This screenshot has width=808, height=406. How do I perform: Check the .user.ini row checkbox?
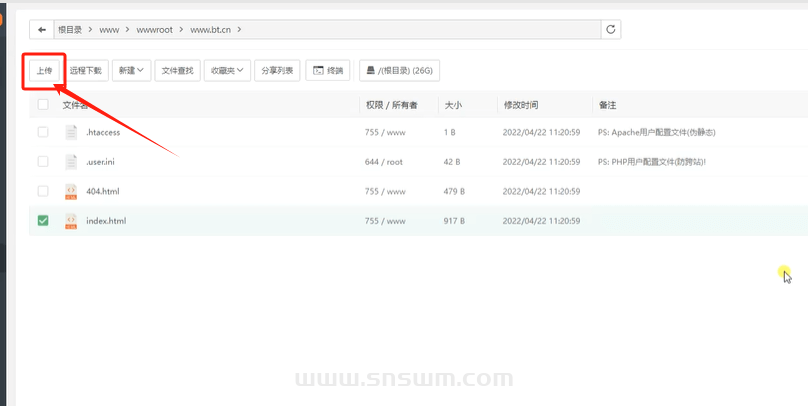[43, 162]
